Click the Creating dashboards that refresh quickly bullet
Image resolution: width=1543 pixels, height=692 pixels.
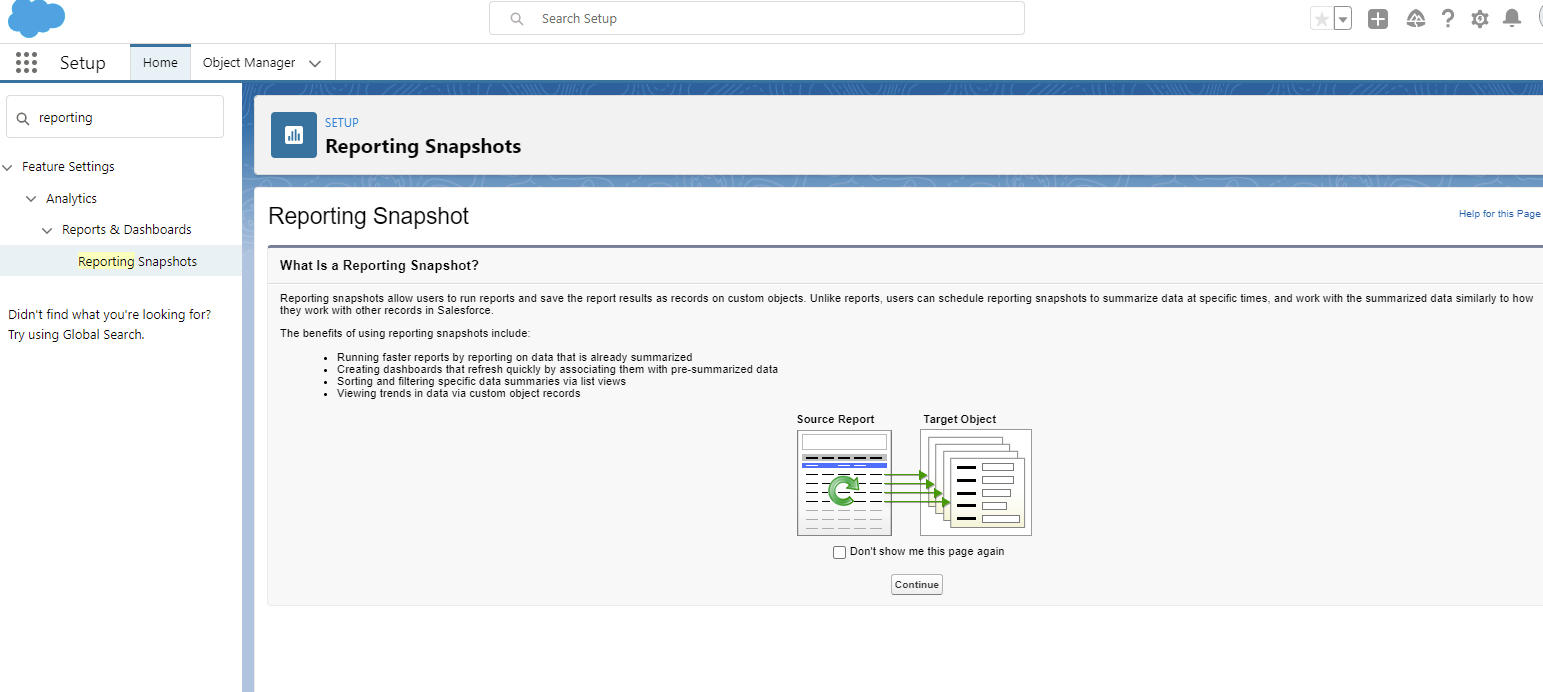(557, 369)
